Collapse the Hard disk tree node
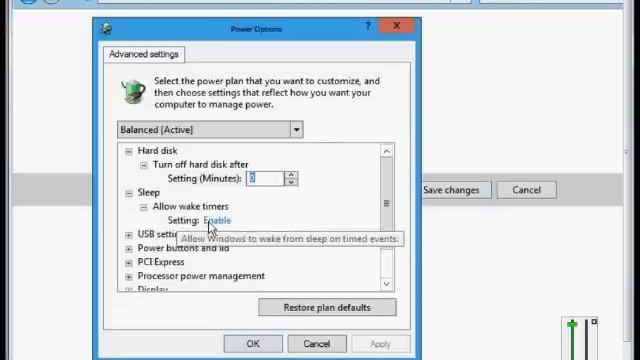Viewport: 640px width, 360px height. click(129, 151)
